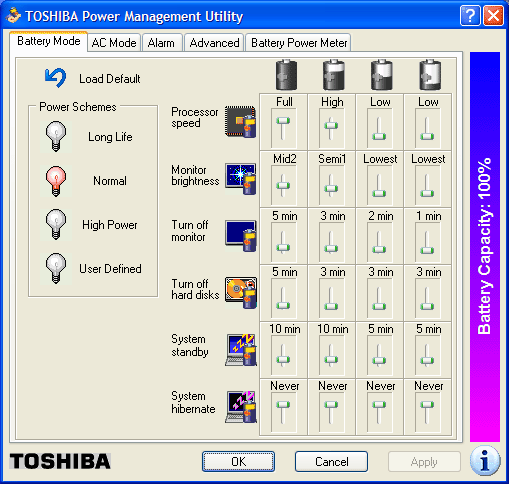Open the Alarm tab
Image resolution: width=509 pixels, height=484 pixels.
tap(161, 43)
